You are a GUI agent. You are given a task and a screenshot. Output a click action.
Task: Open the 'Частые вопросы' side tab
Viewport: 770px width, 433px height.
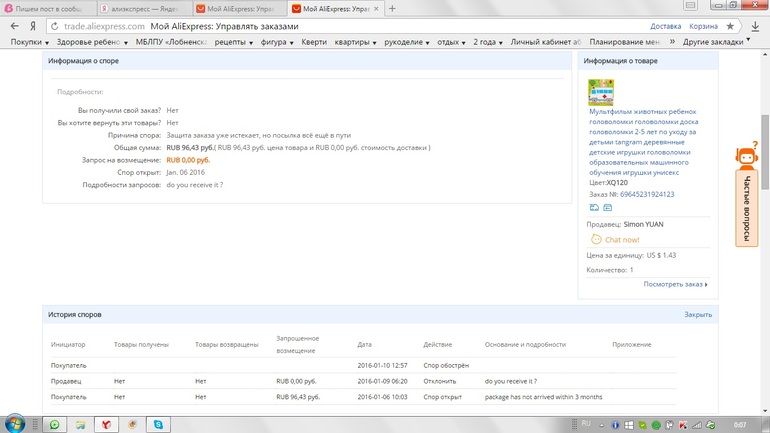(746, 208)
